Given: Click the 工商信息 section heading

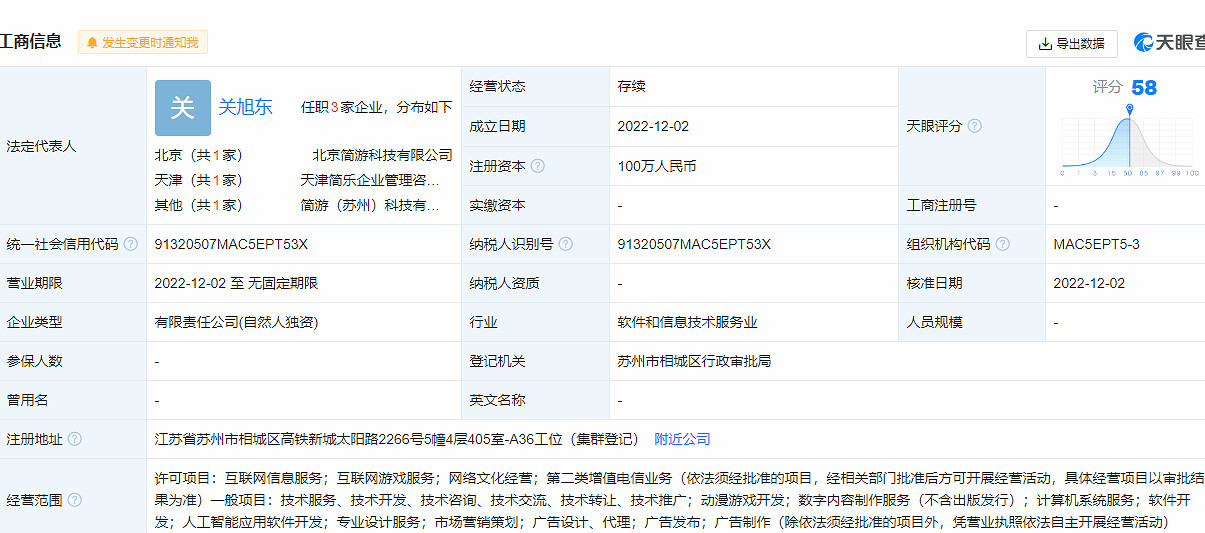Looking at the screenshot, I should 31,41.
